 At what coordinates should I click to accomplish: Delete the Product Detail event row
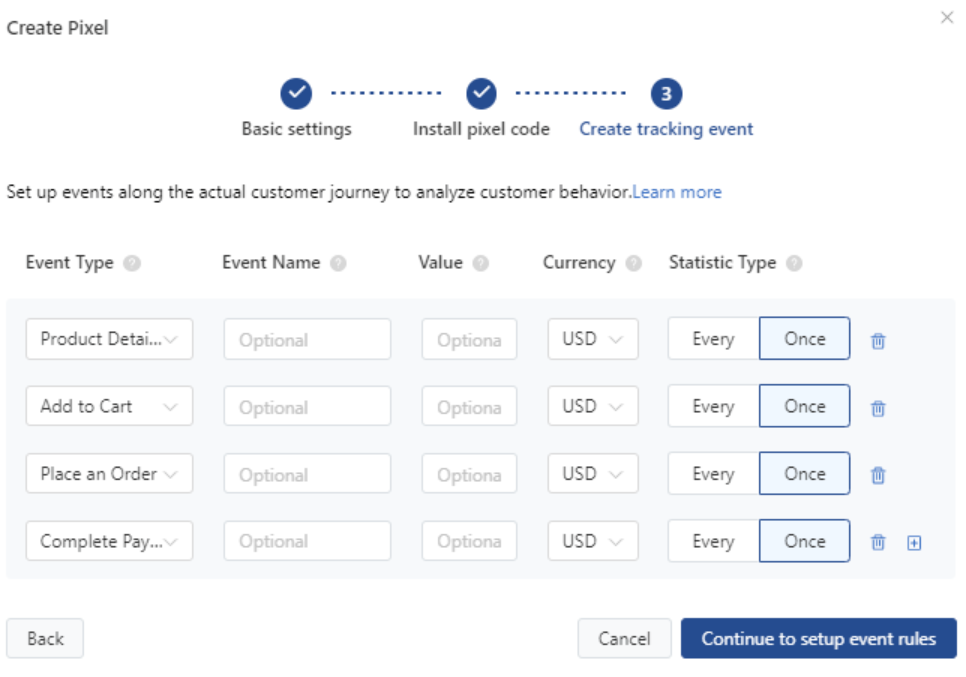click(878, 340)
